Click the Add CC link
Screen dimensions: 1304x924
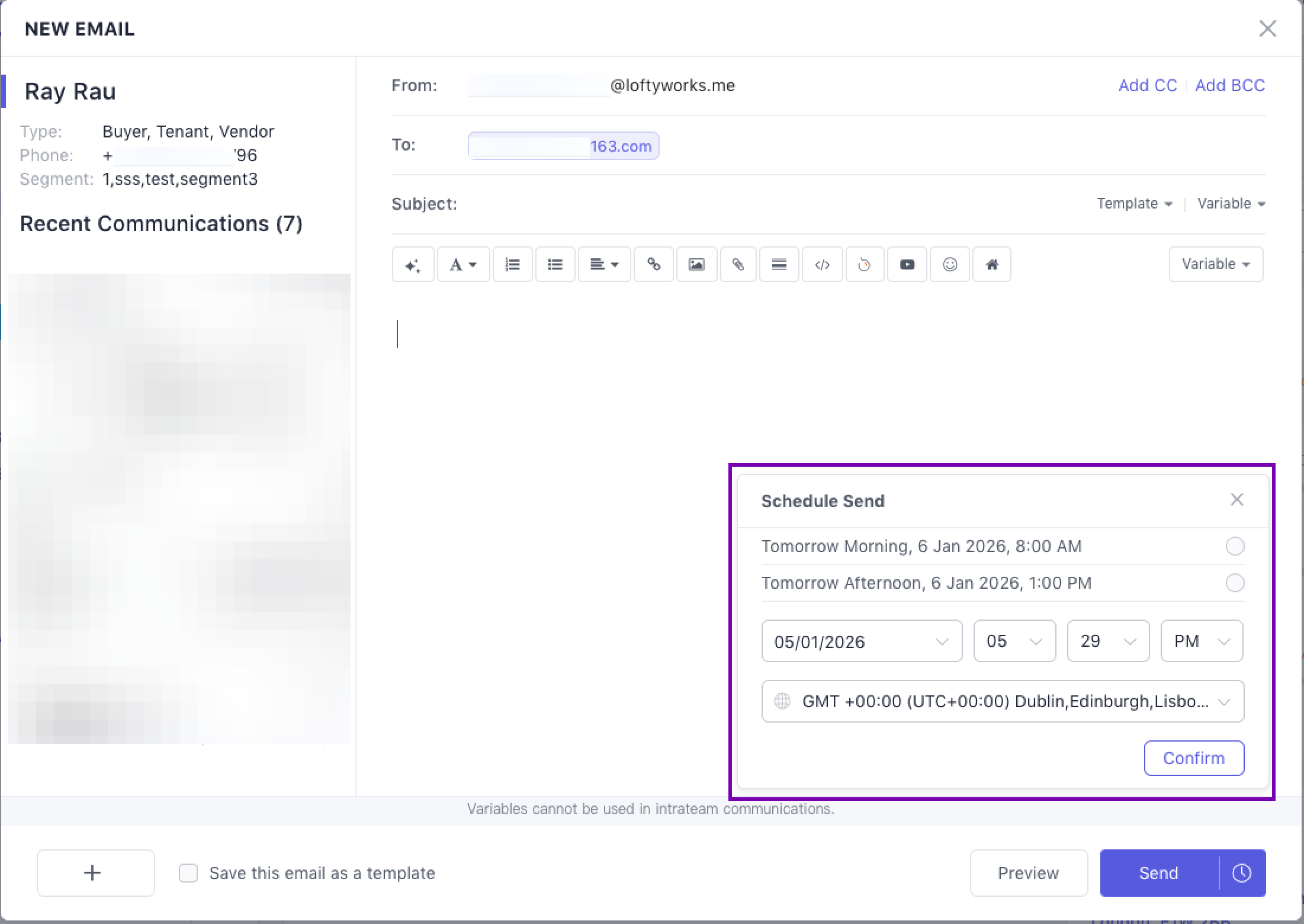point(1147,86)
